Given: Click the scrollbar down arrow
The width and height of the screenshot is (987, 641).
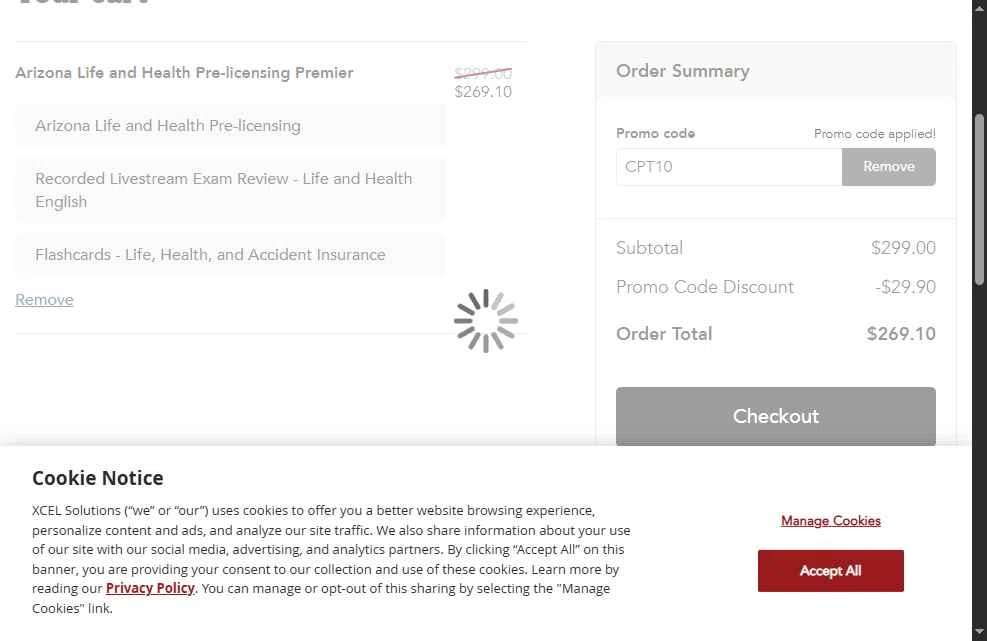Looking at the screenshot, I should (979, 632).
